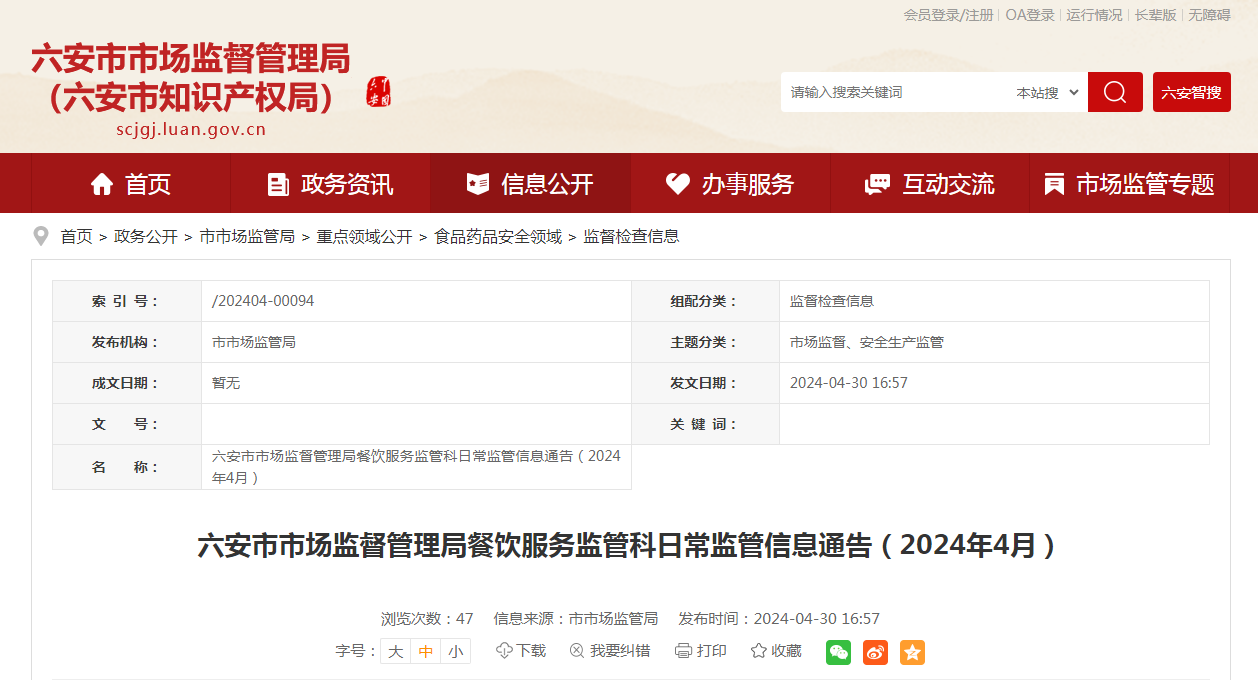1258x680 pixels.
Task: Click the download cloud icon
Action: tap(504, 651)
